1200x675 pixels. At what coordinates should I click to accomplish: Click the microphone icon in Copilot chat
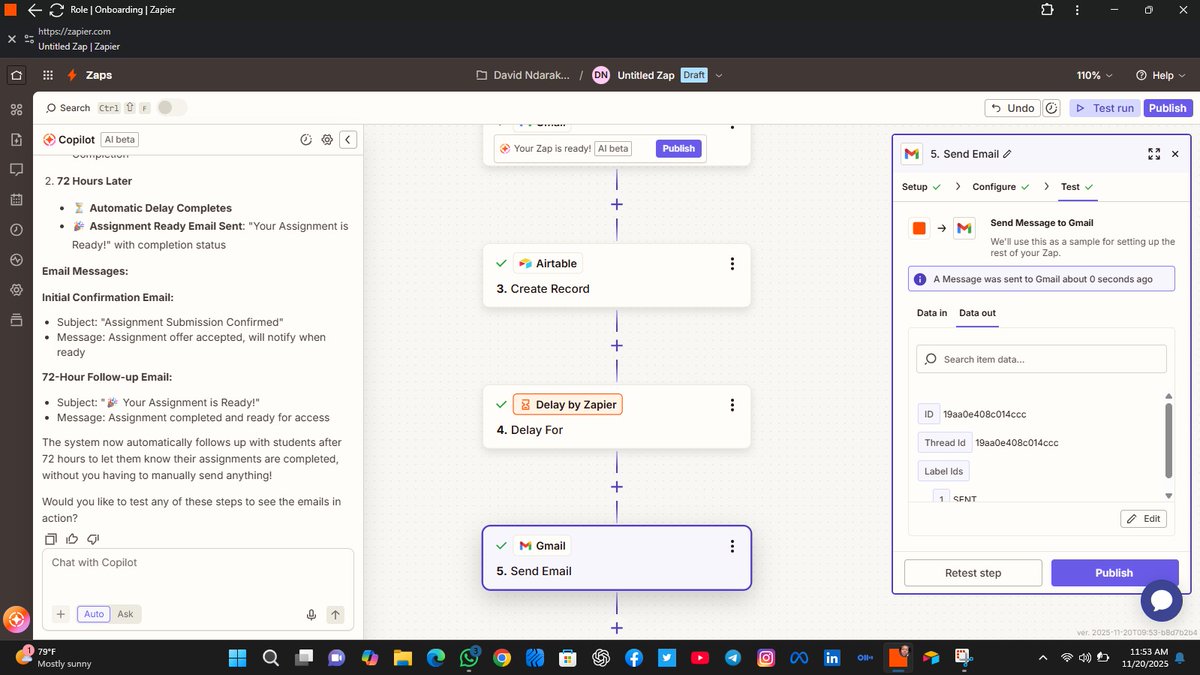[311, 615]
